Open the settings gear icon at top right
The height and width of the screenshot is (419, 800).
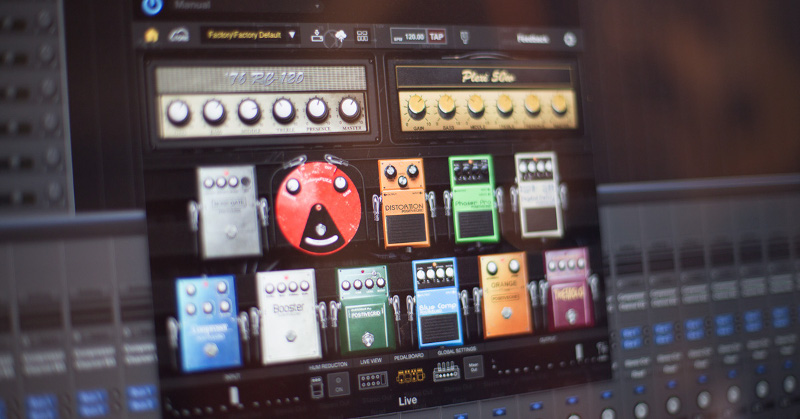coord(570,39)
